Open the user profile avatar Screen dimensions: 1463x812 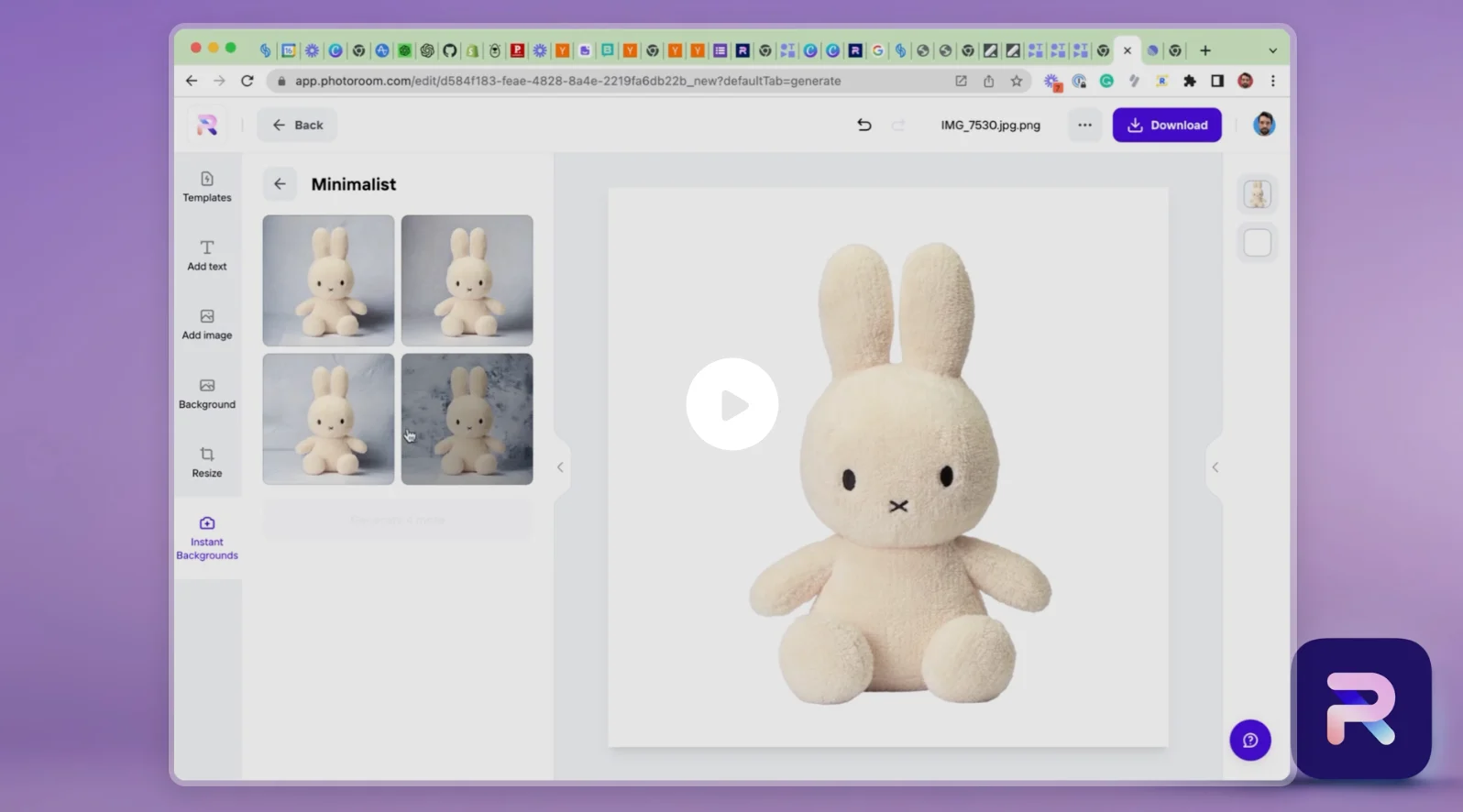point(1264,125)
